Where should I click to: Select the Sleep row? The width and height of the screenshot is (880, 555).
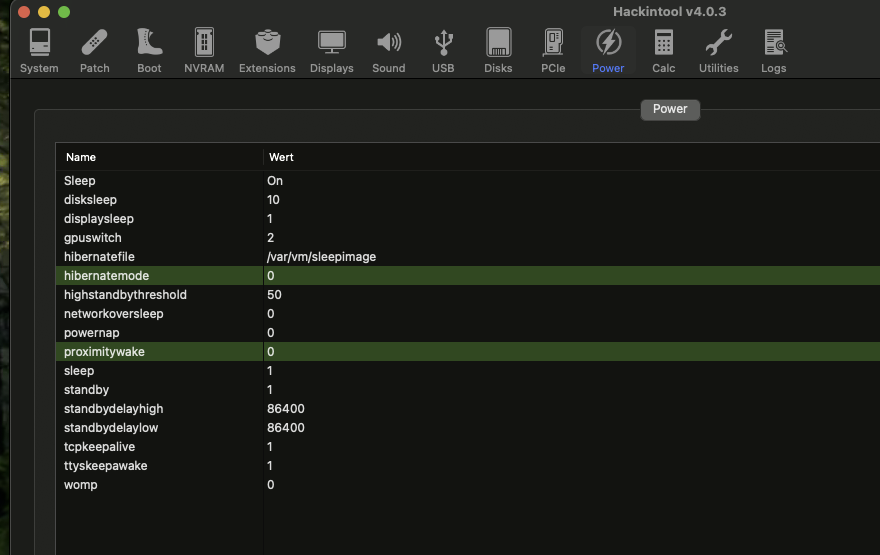tap(468, 181)
